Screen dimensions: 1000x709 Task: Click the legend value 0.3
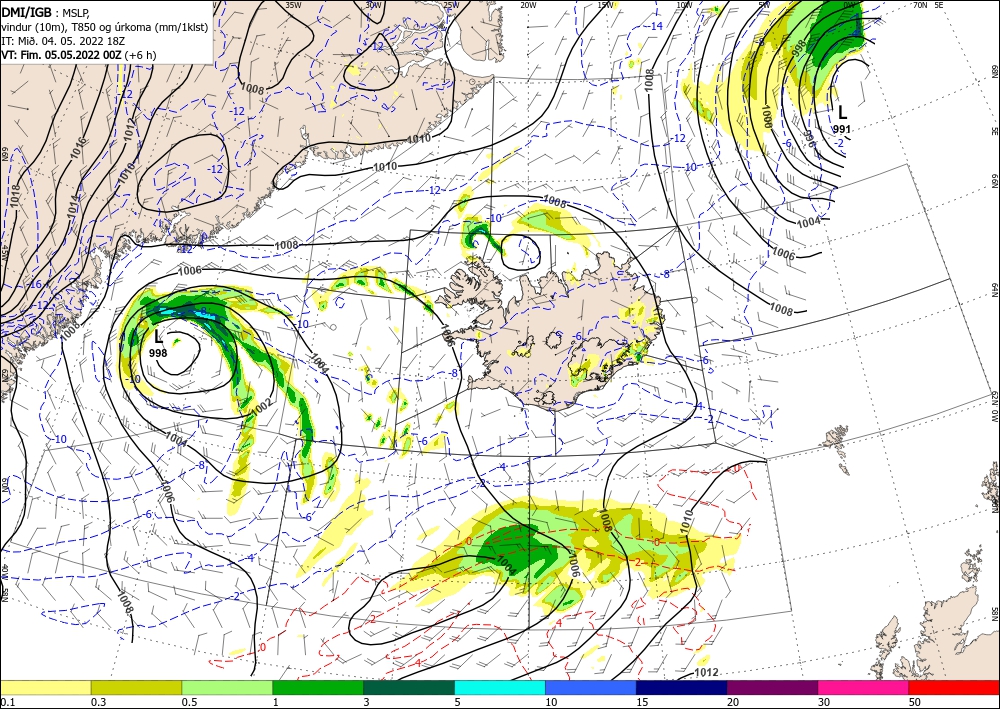tap(98, 702)
